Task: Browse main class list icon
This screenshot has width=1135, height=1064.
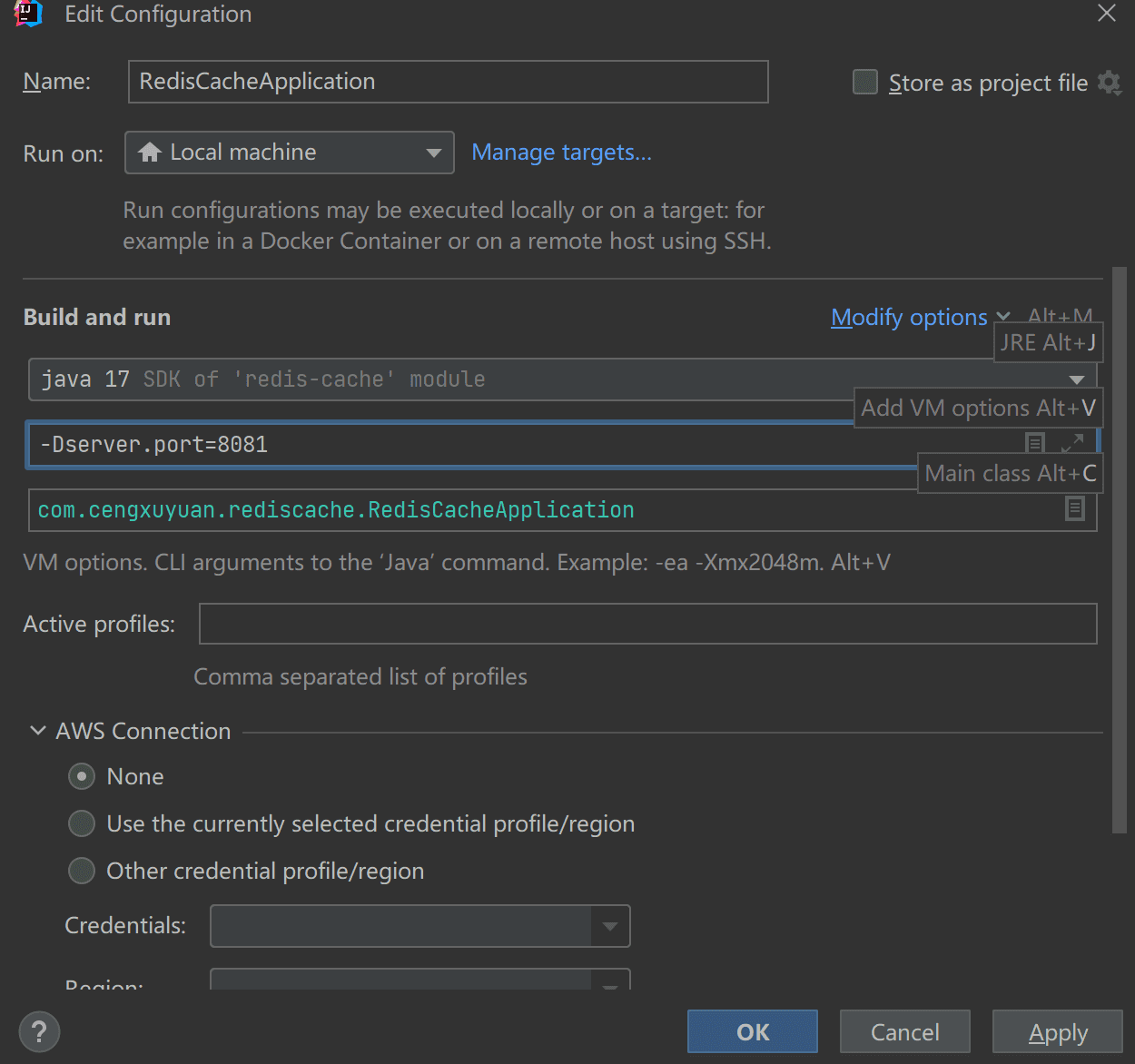Action: [x=1075, y=508]
